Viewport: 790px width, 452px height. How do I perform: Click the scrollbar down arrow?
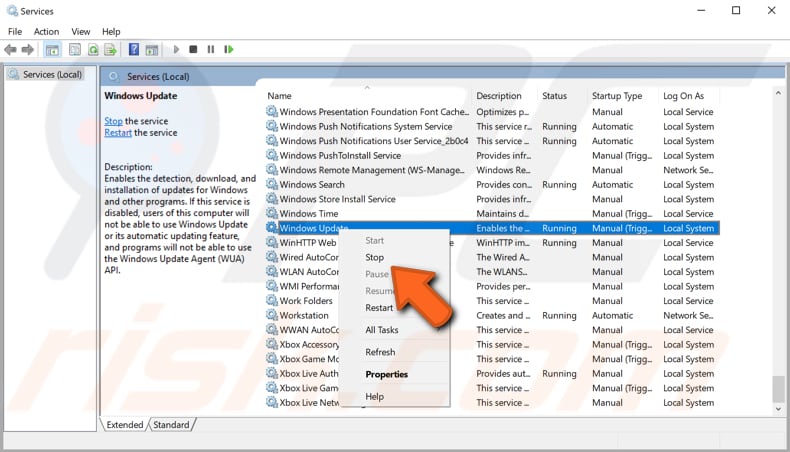click(778, 409)
